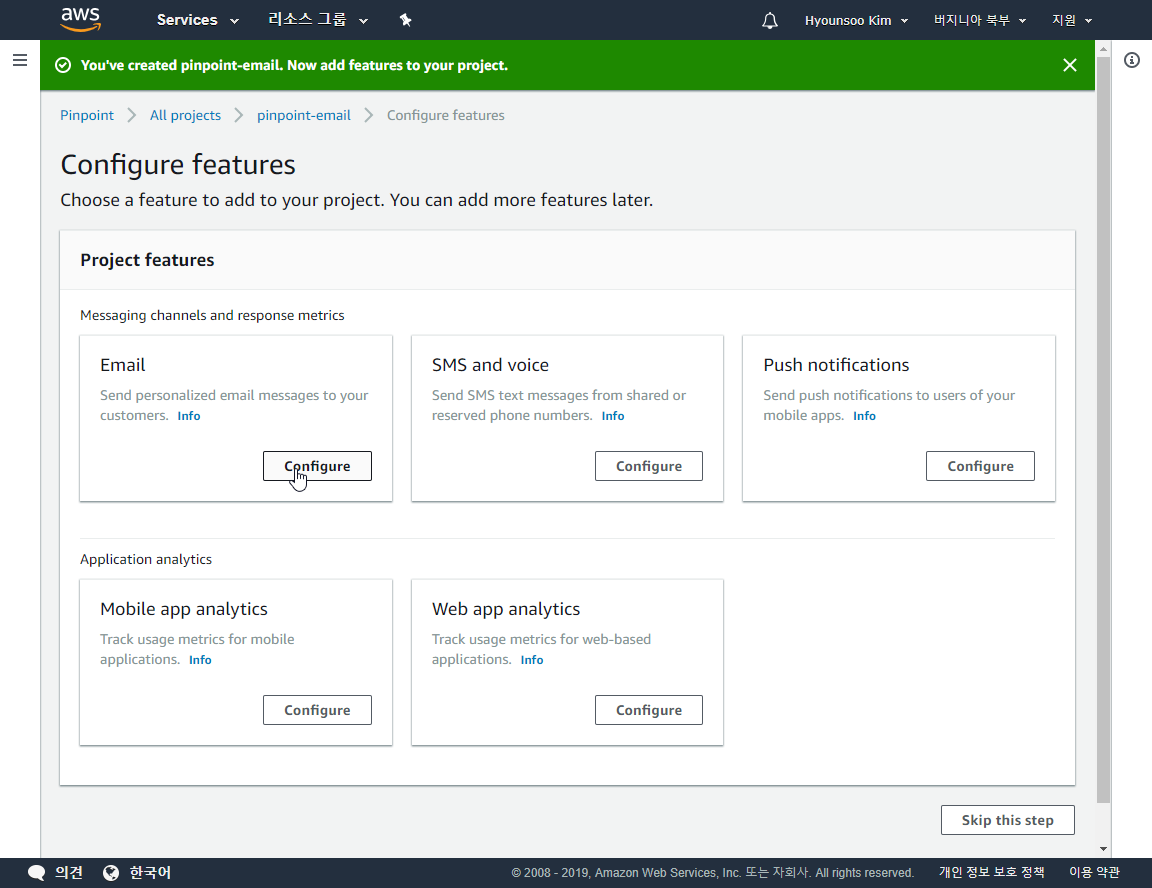Expand the Services dropdown
The image size is (1152, 888).
198,20
